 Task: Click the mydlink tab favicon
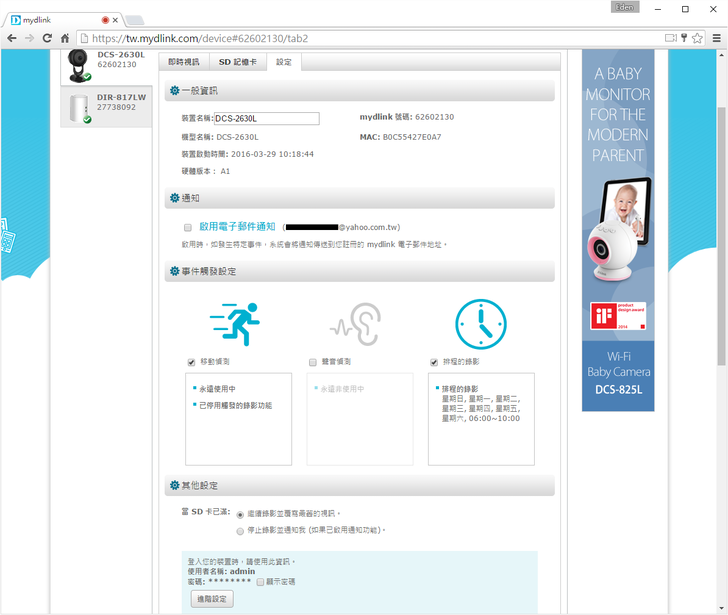tap(16, 20)
